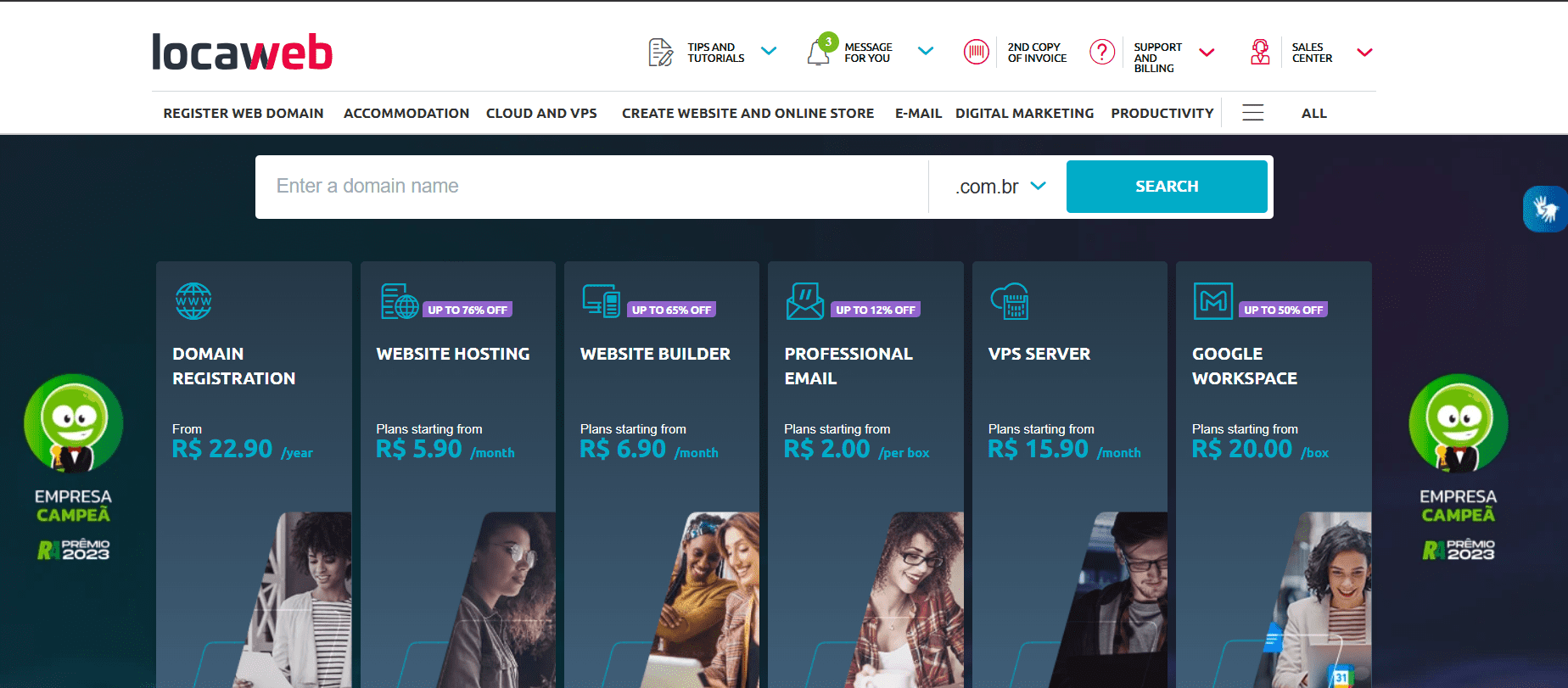Open the Register Web Domain menu

pyautogui.click(x=244, y=113)
